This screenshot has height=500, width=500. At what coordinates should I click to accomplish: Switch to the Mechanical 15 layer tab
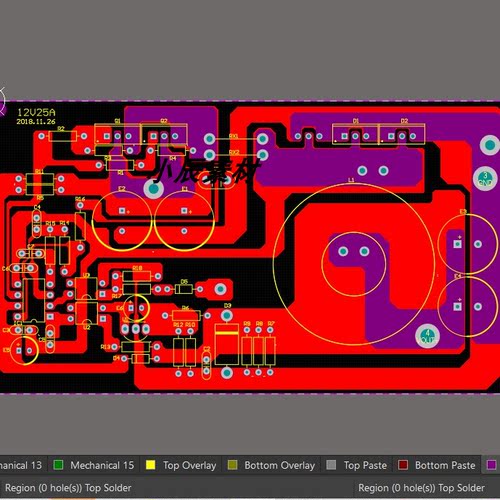94,465
